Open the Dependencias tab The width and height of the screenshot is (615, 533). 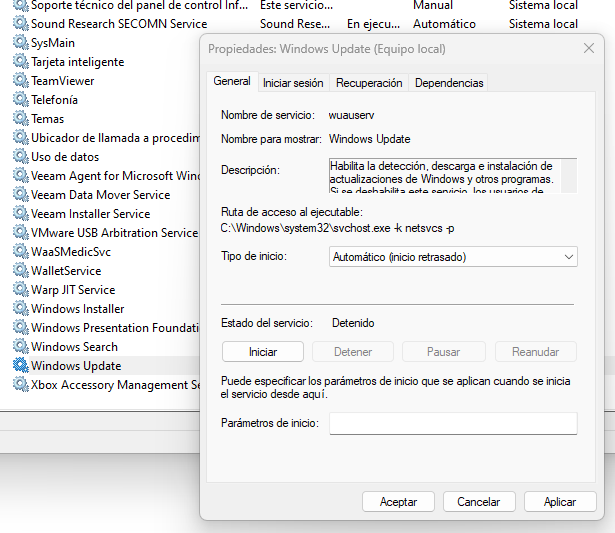449,83
